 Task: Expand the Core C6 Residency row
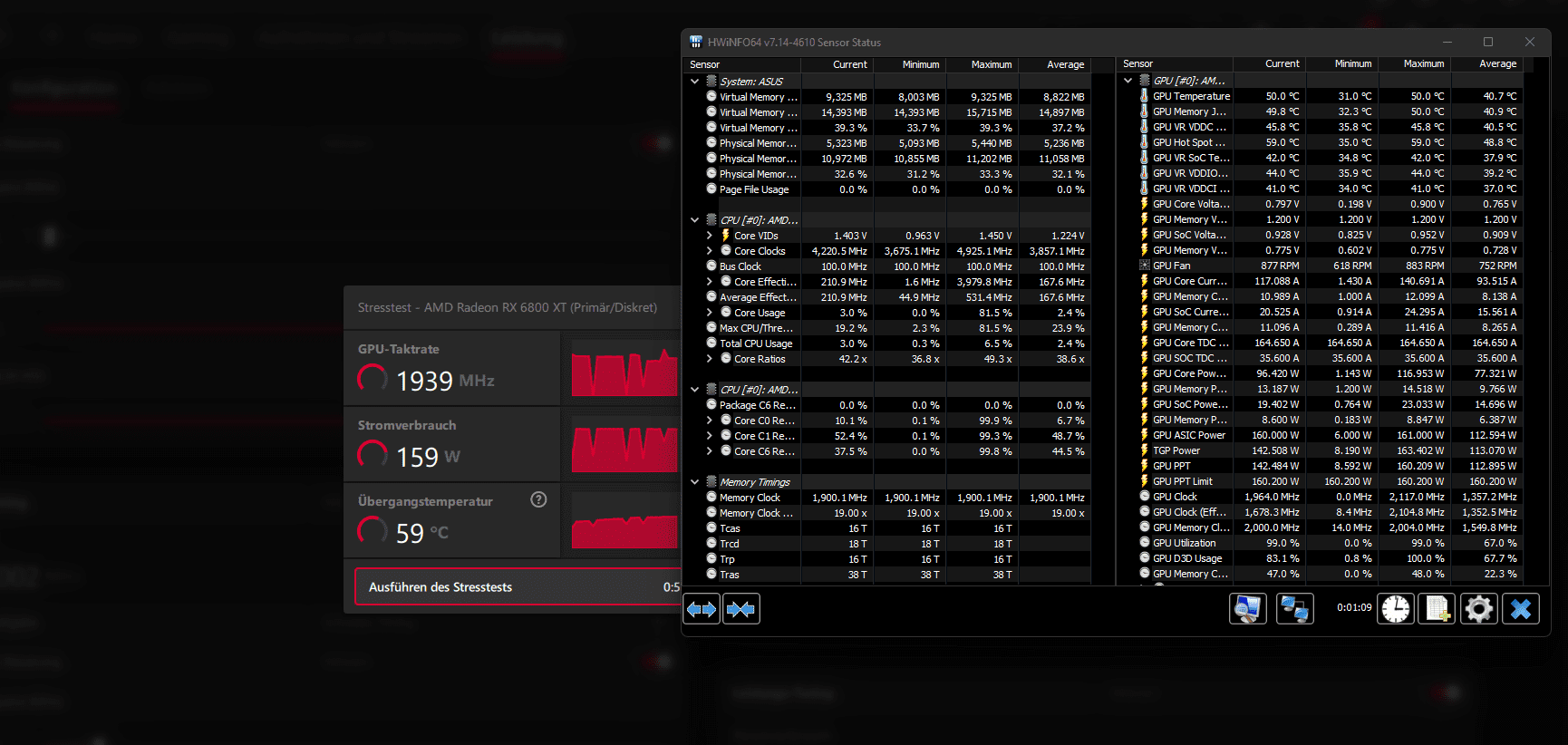point(710,451)
